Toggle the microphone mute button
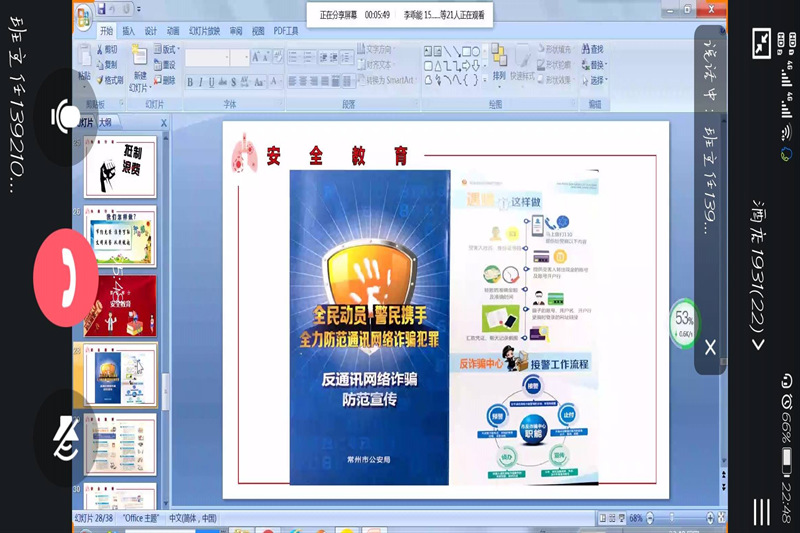 click(x=66, y=437)
